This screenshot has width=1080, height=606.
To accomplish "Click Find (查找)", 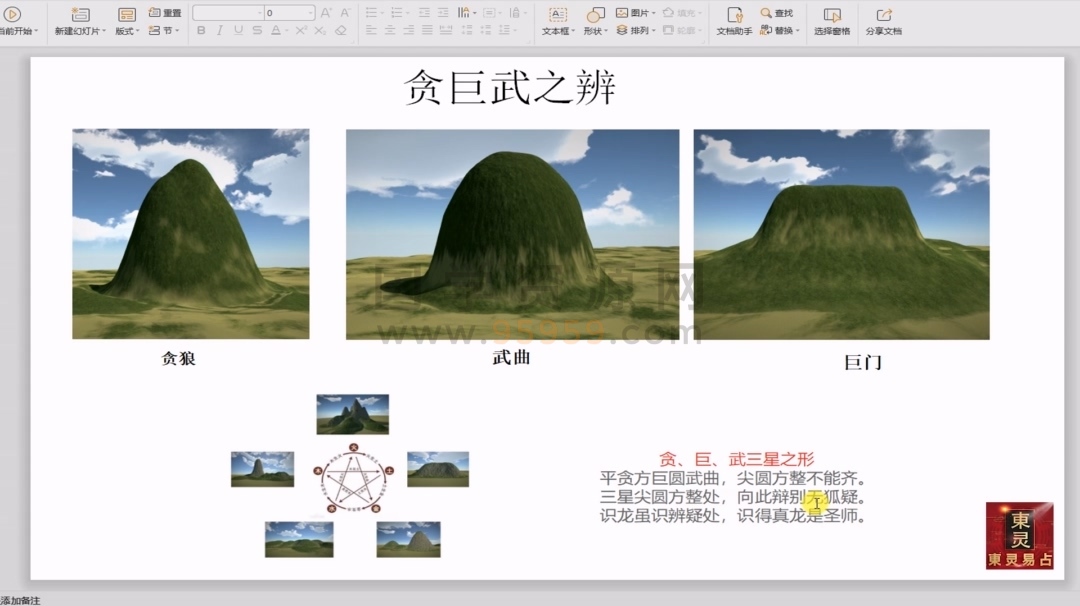I will pyautogui.click(x=777, y=12).
